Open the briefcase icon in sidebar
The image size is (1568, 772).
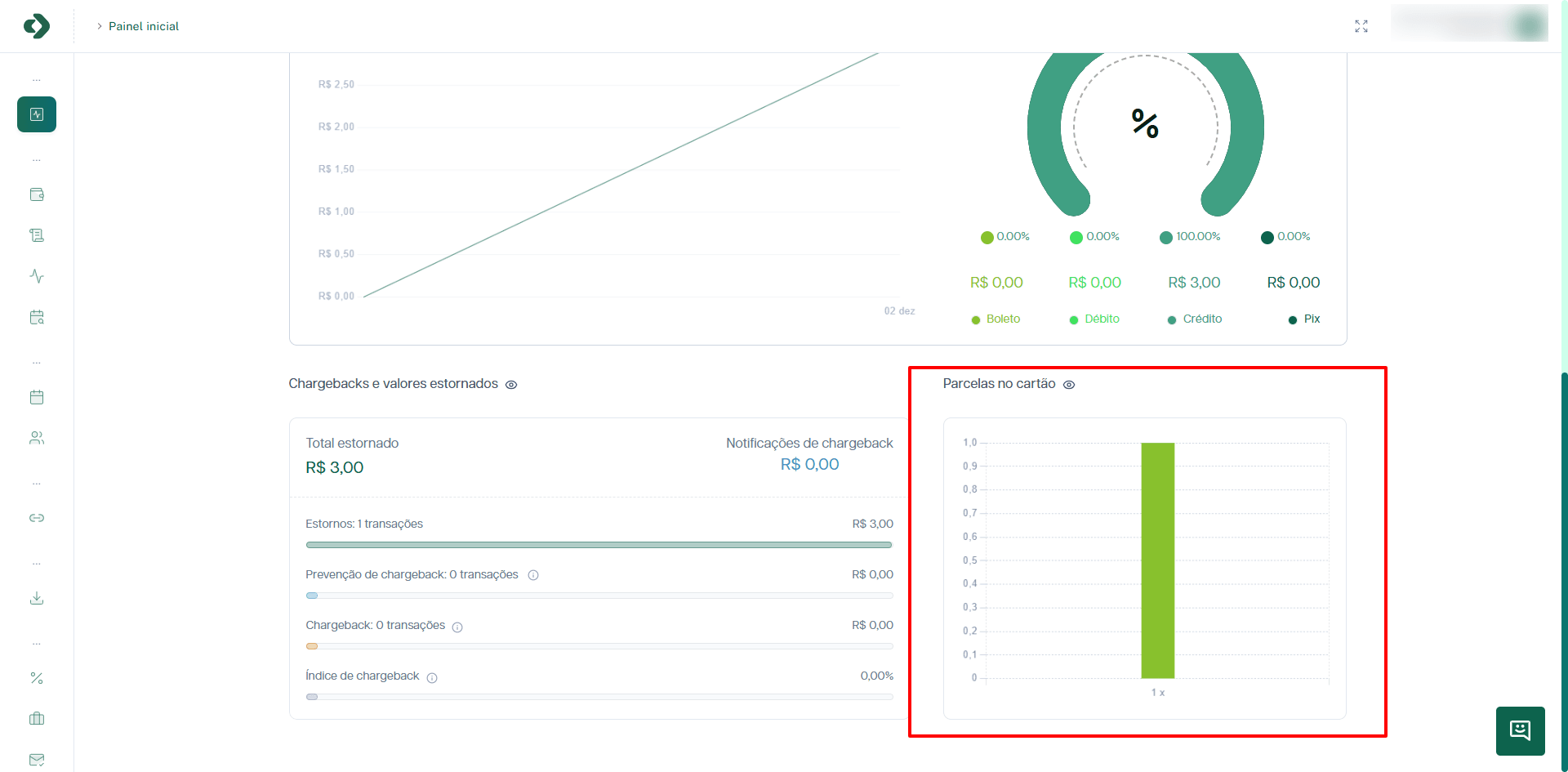37,719
